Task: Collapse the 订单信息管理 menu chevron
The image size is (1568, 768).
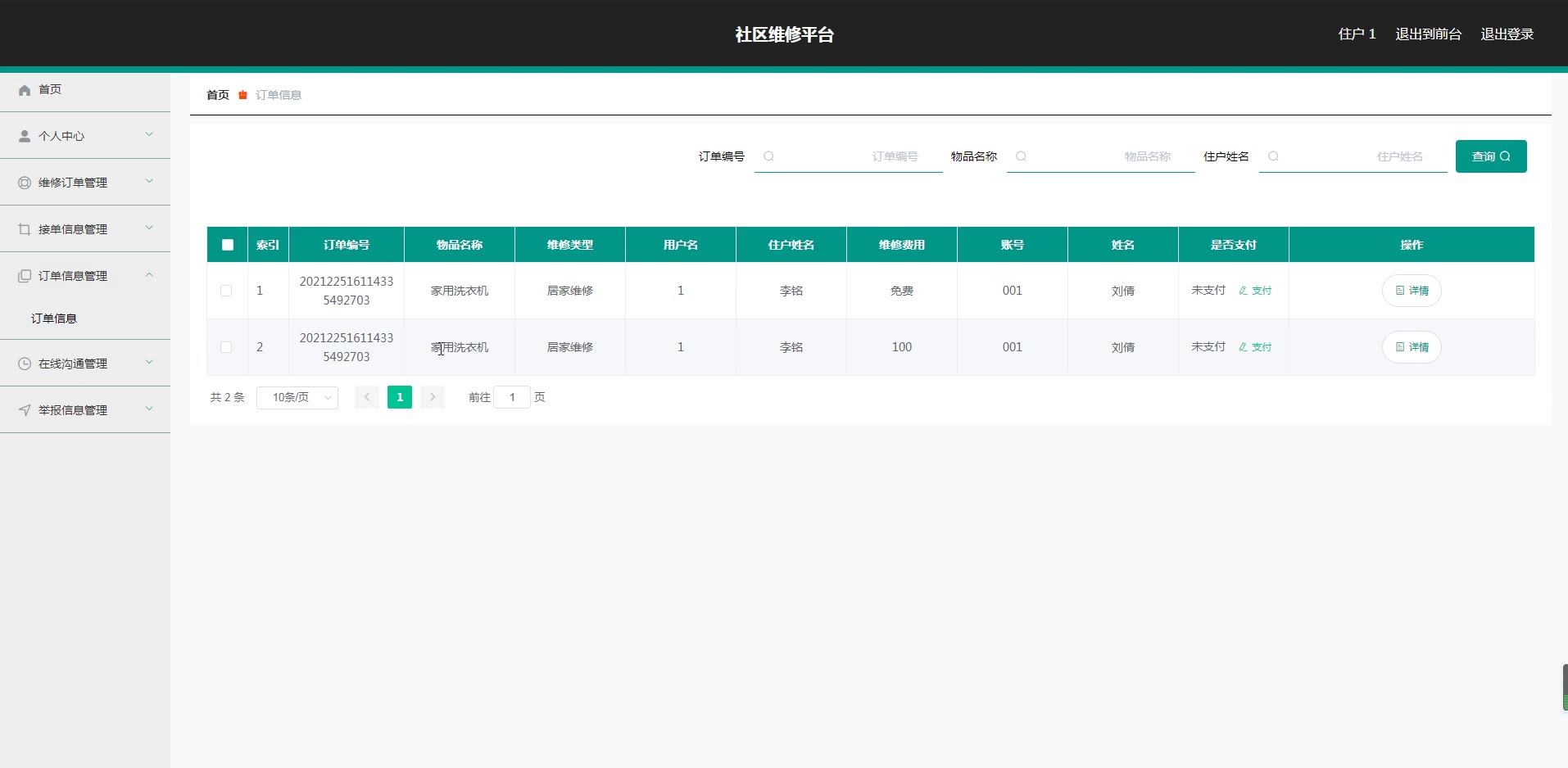Action: click(149, 275)
